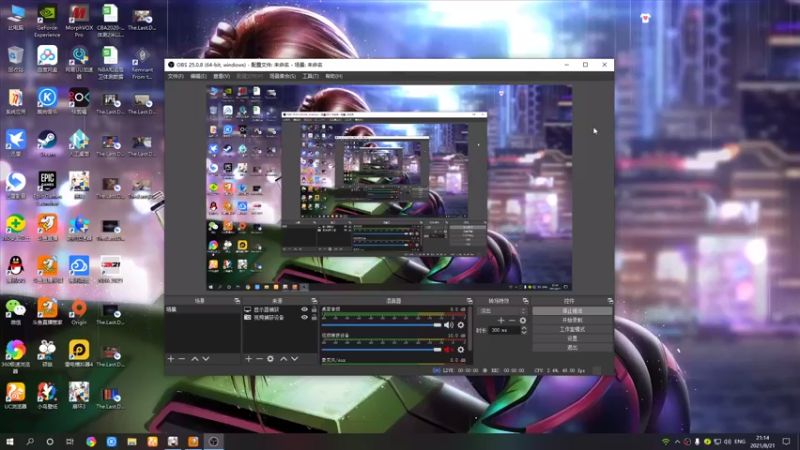Open QQ penguin desktop icon
800x450 pixels.
(16, 270)
